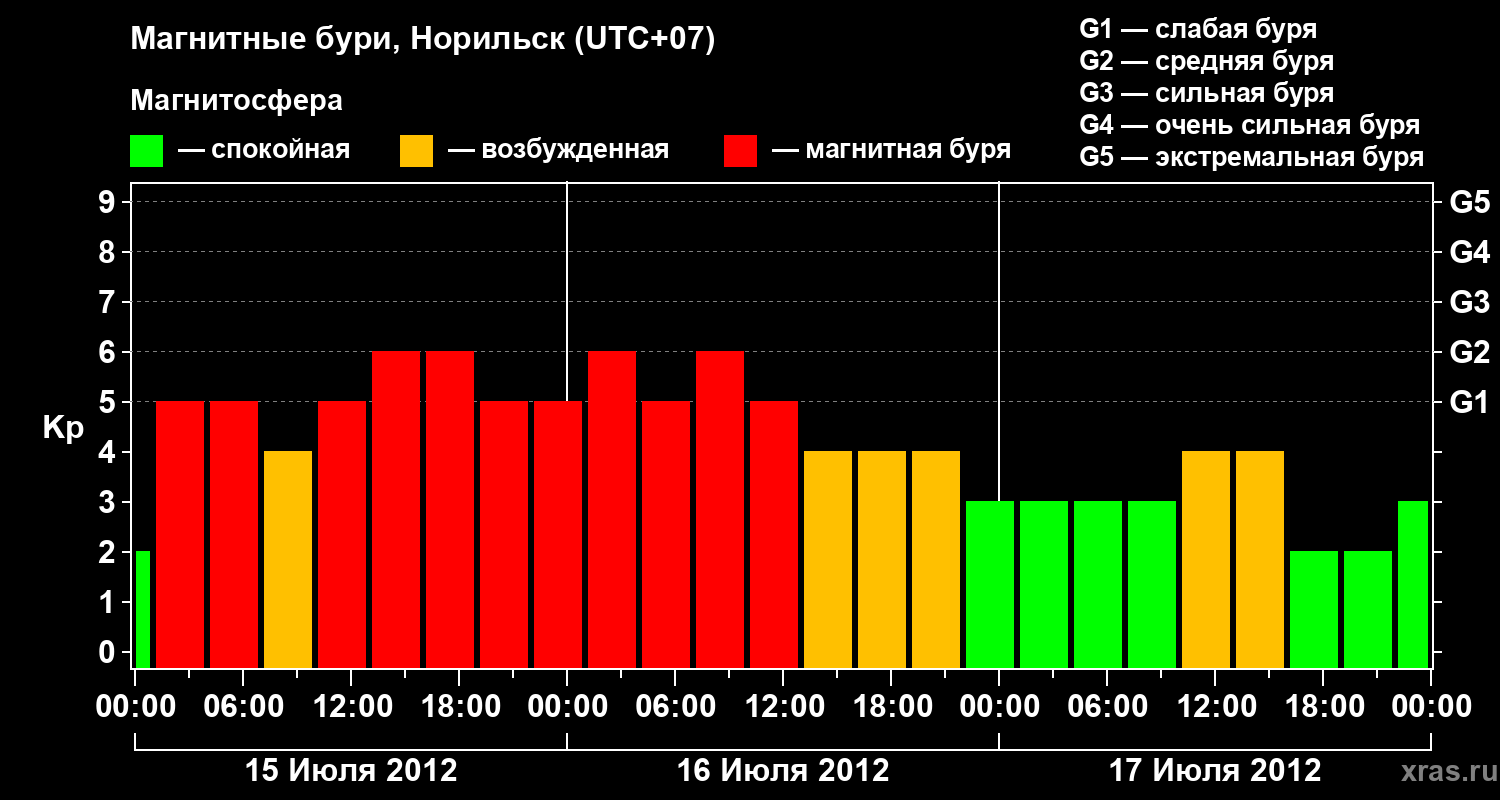This screenshot has width=1500, height=800.
Task: Click the '— спокойная' legend label
Action: click(x=264, y=151)
